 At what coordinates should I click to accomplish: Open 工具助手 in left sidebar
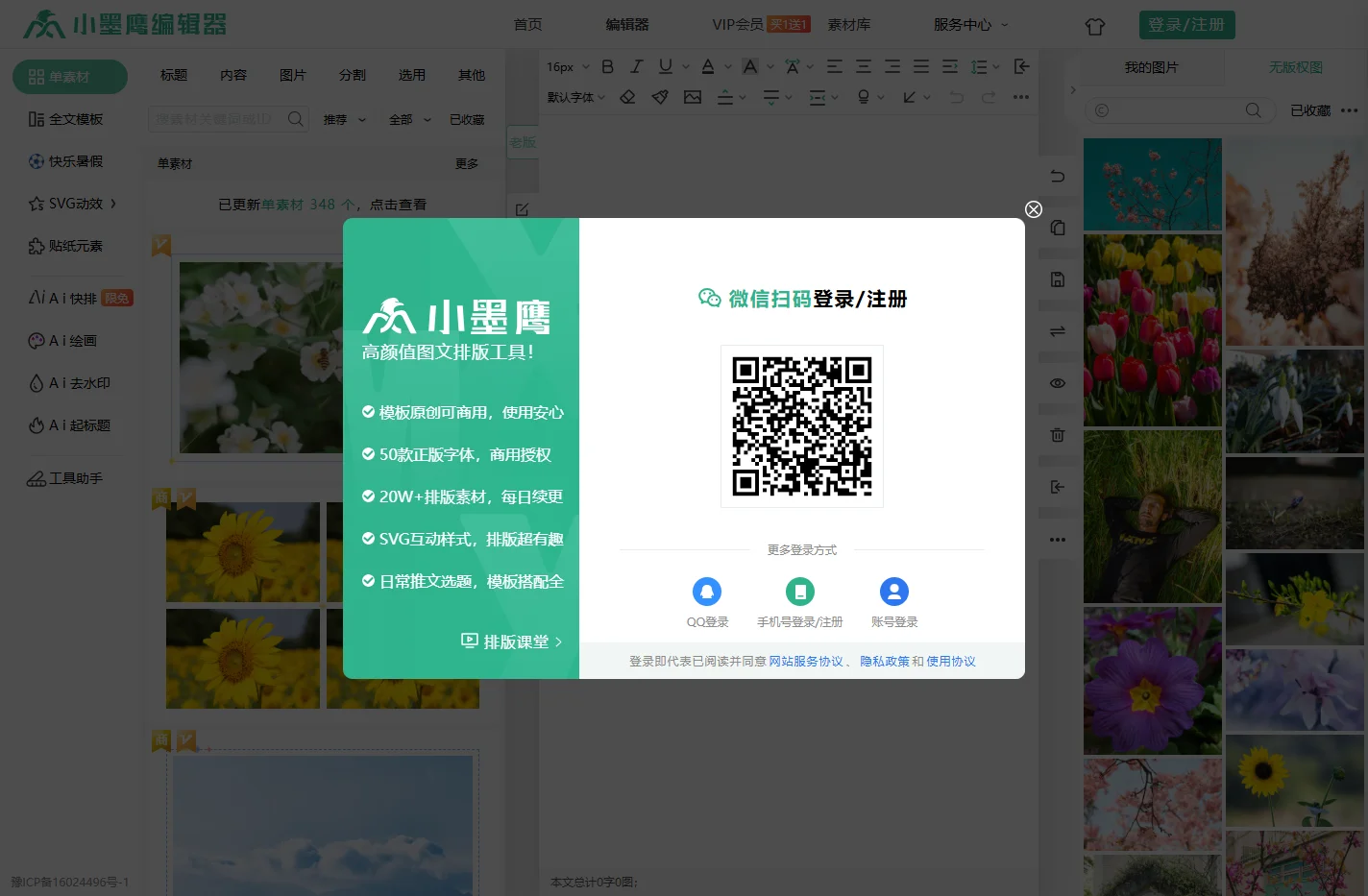65,478
